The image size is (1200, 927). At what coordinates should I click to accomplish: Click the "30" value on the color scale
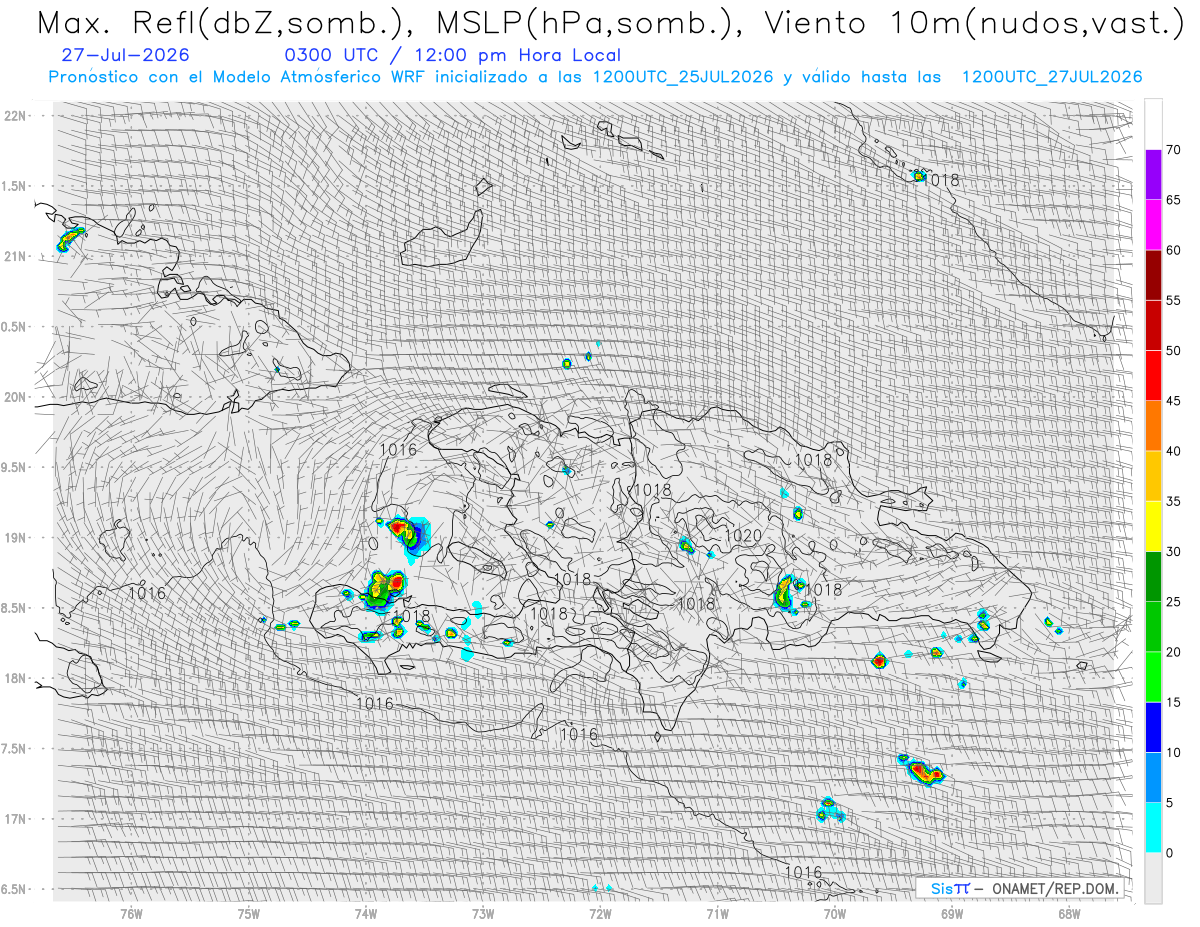(x=1173, y=551)
